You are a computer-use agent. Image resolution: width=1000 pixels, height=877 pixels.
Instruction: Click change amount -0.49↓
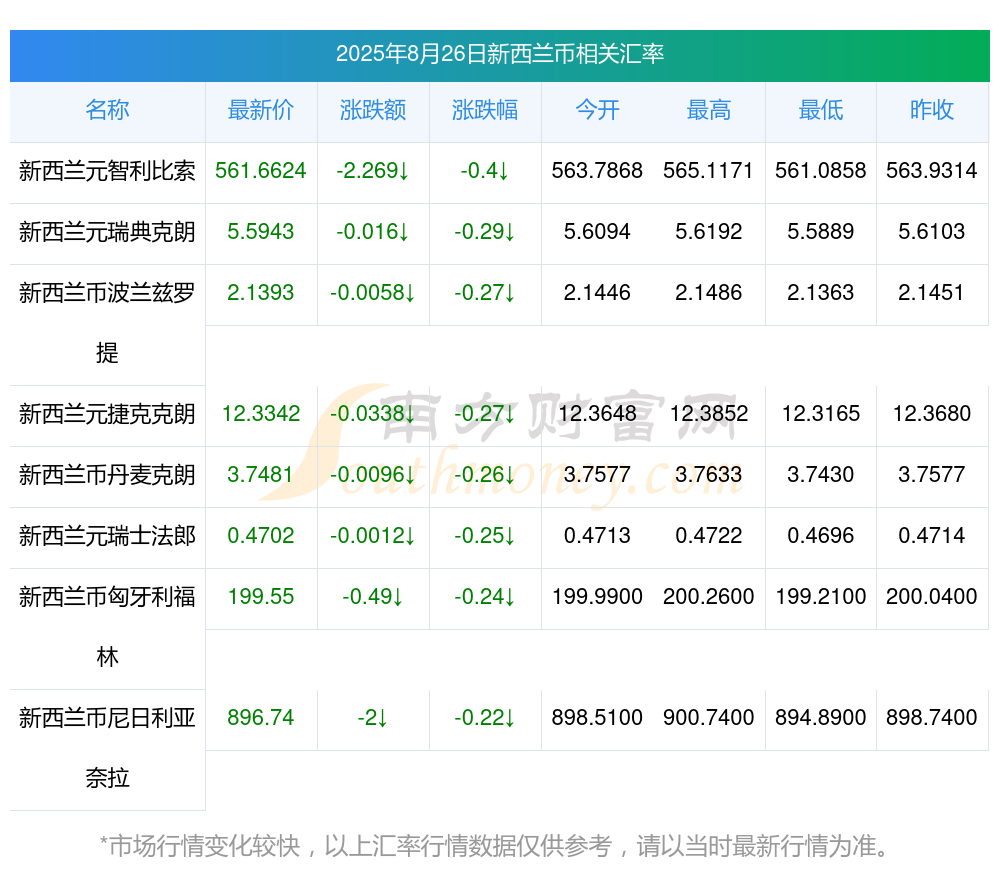pos(373,597)
